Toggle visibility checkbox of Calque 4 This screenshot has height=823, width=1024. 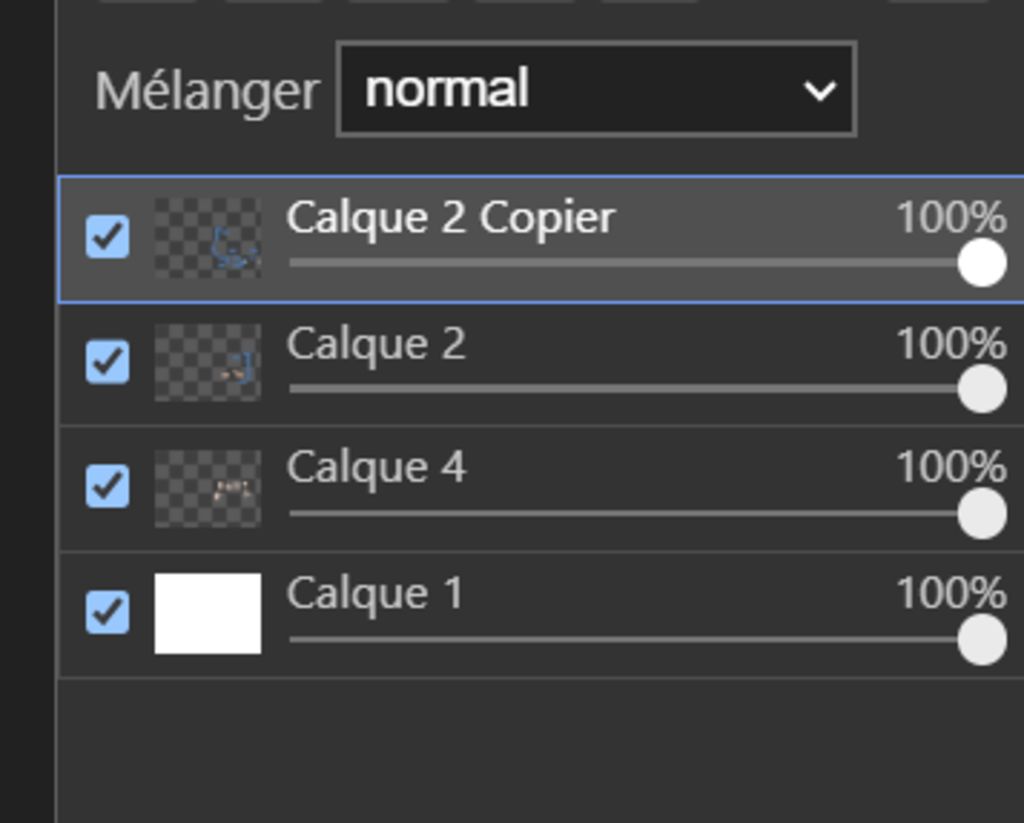[107, 486]
